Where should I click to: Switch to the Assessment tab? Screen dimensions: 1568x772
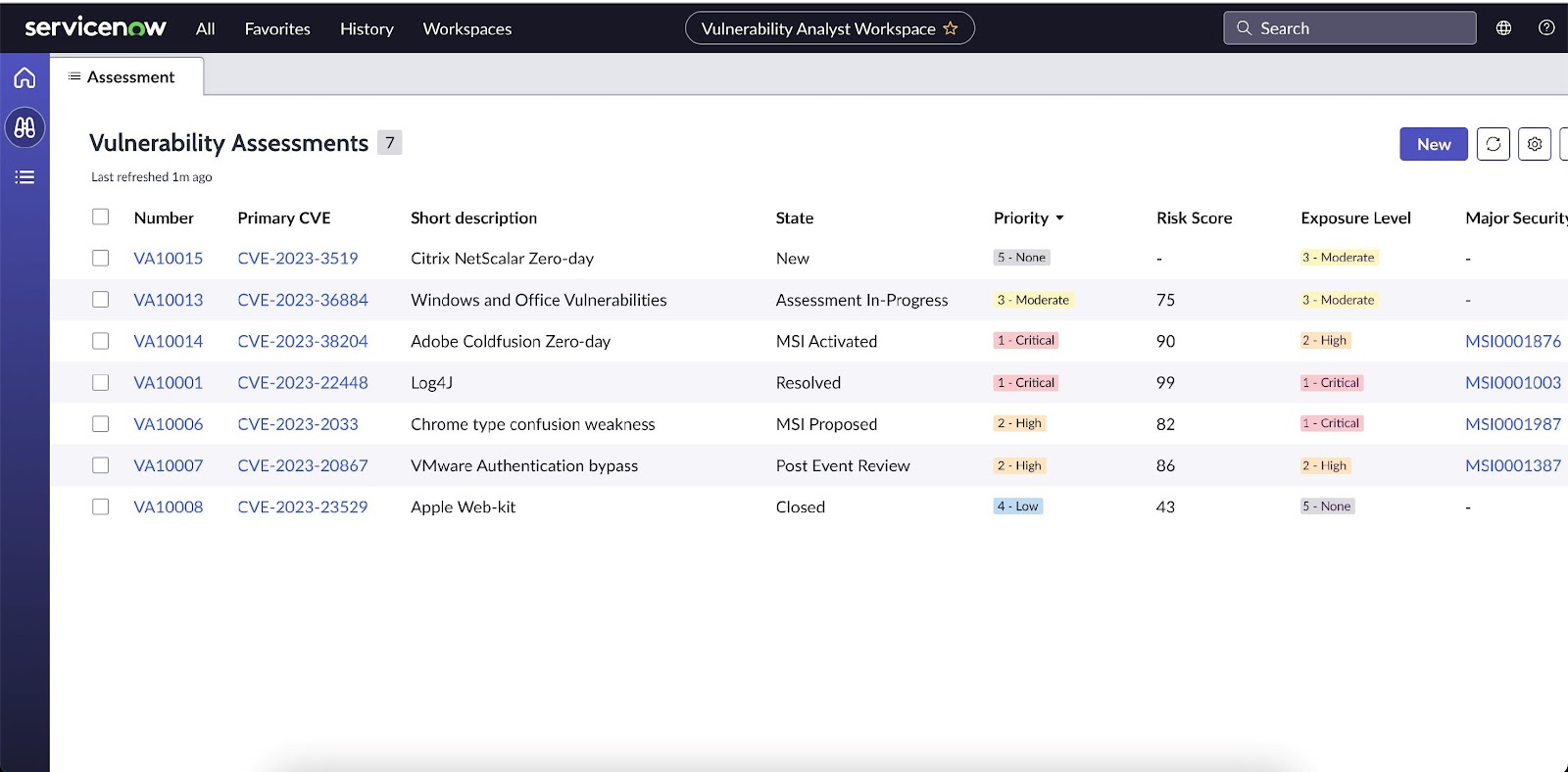point(127,76)
